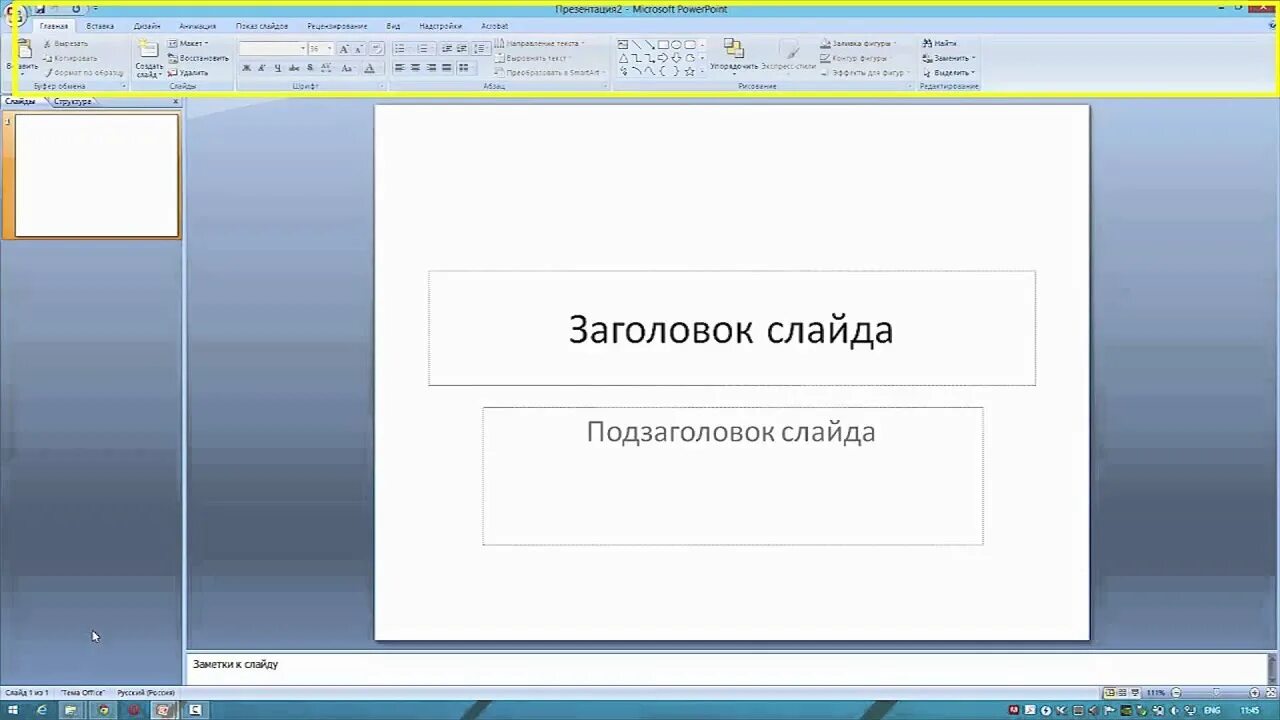1280x720 pixels.
Task: Open the Показ слайдов ribbon tab
Action: (x=262, y=26)
